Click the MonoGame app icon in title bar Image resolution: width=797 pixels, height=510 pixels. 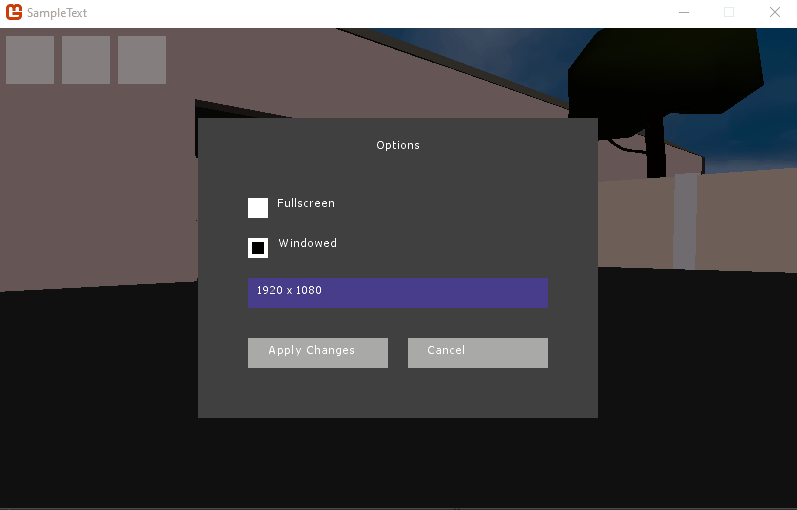coord(14,13)
